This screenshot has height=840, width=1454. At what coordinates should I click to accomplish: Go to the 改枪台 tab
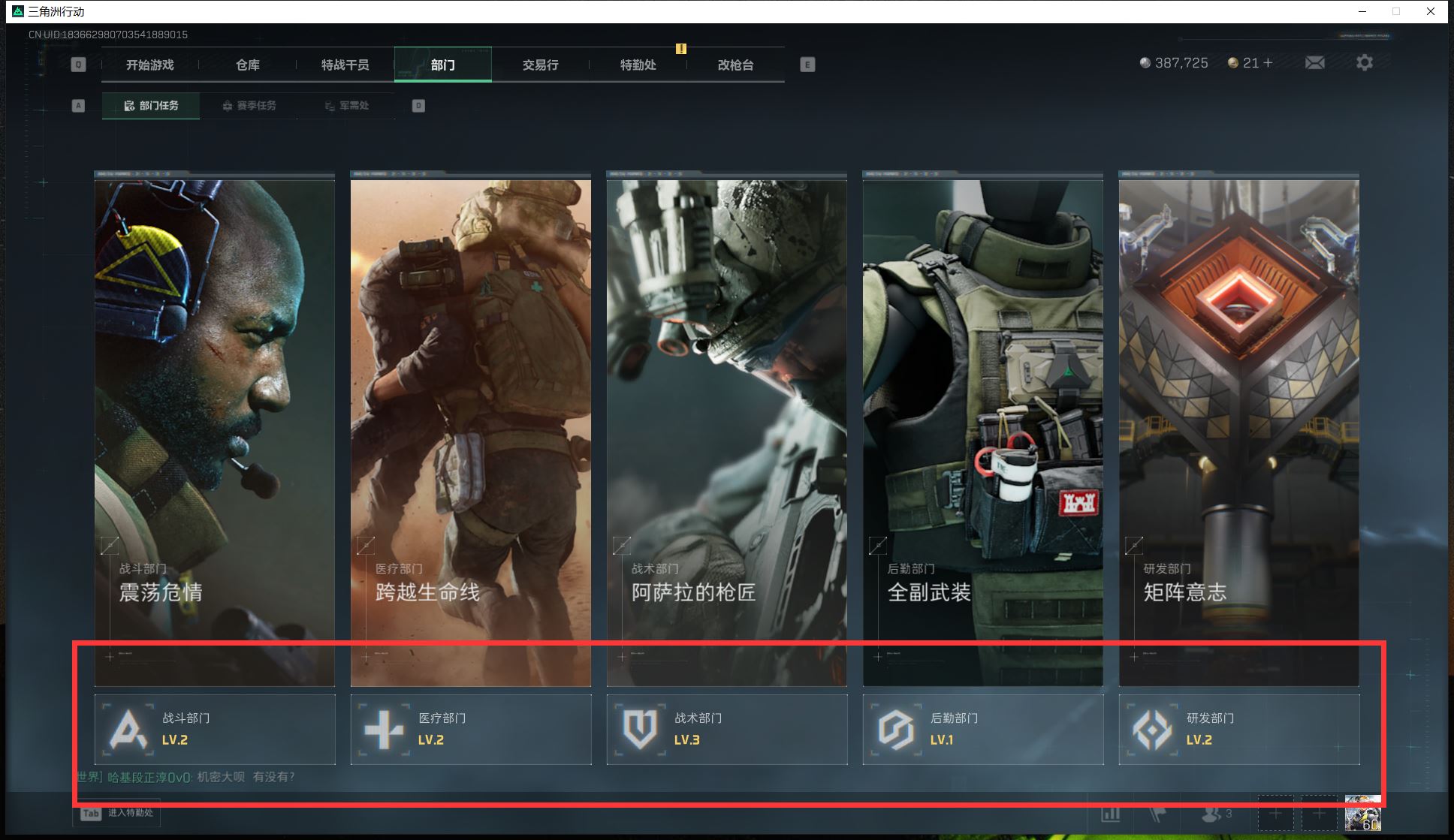coord(735,65)
